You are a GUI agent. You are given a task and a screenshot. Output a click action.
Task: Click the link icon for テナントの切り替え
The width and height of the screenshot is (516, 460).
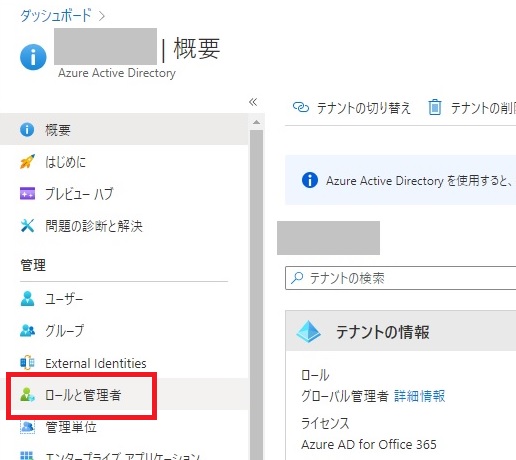pyautogui.click(x=301, y=107)
